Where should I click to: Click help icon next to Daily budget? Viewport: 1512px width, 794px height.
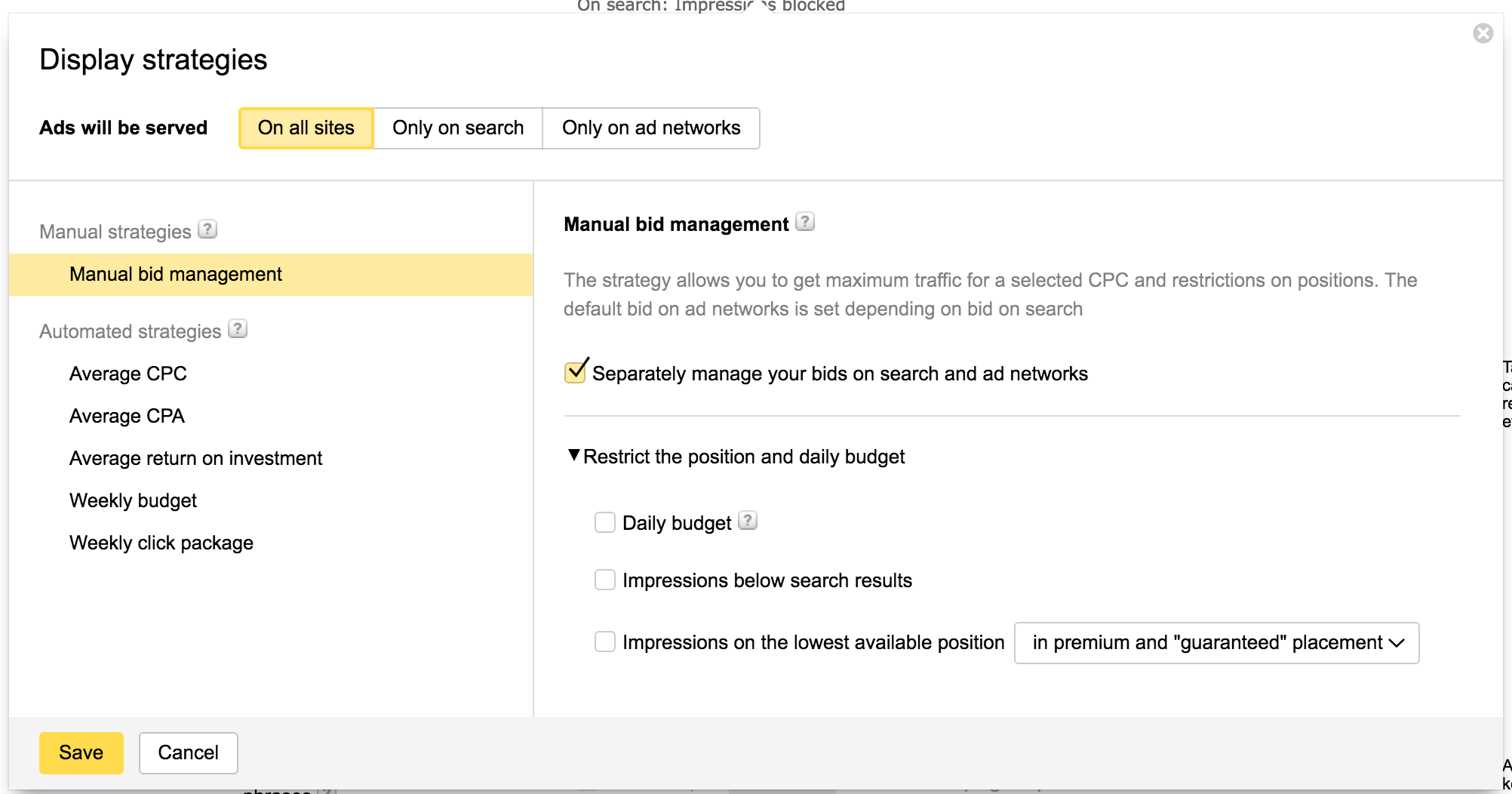pyautogui.click(x=747, y=521)
